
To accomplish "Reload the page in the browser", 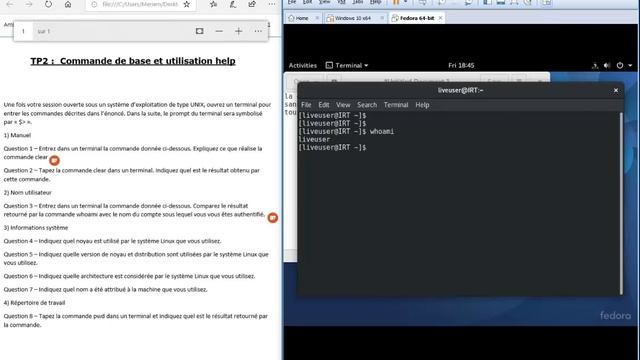I will point(48,4).
